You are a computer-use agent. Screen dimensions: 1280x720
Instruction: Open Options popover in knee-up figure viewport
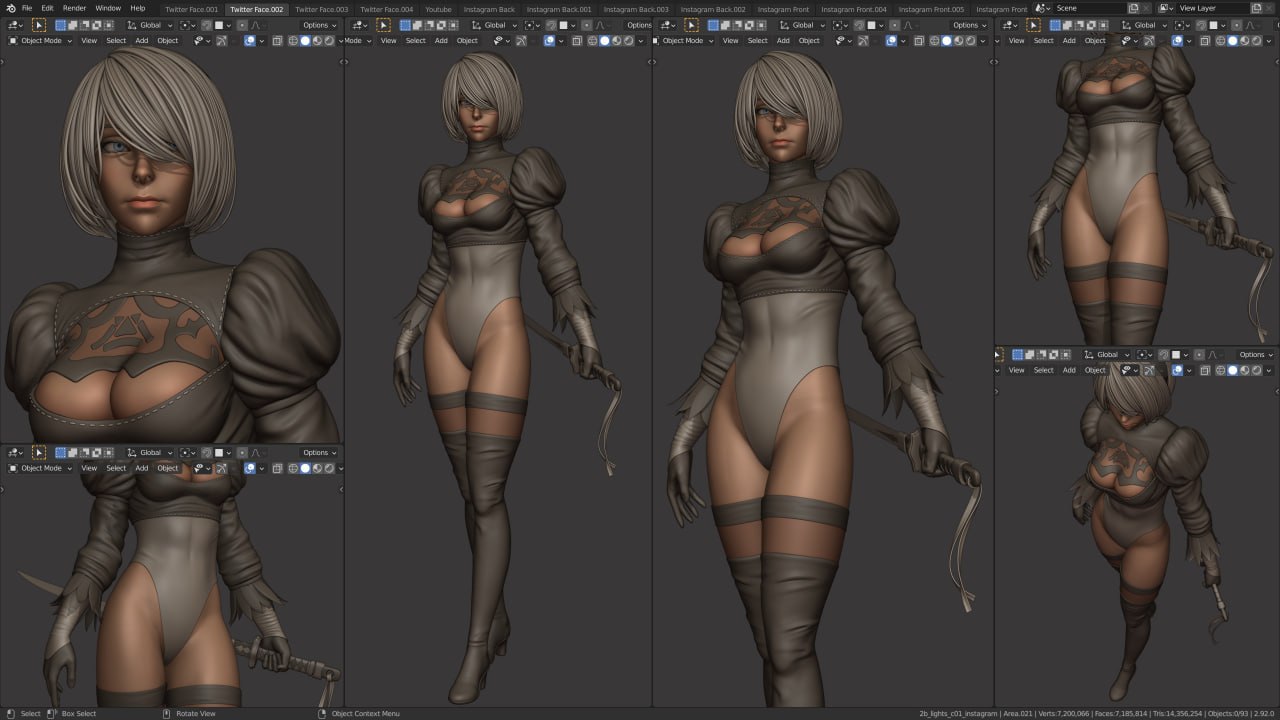click(x=968, y=25)
